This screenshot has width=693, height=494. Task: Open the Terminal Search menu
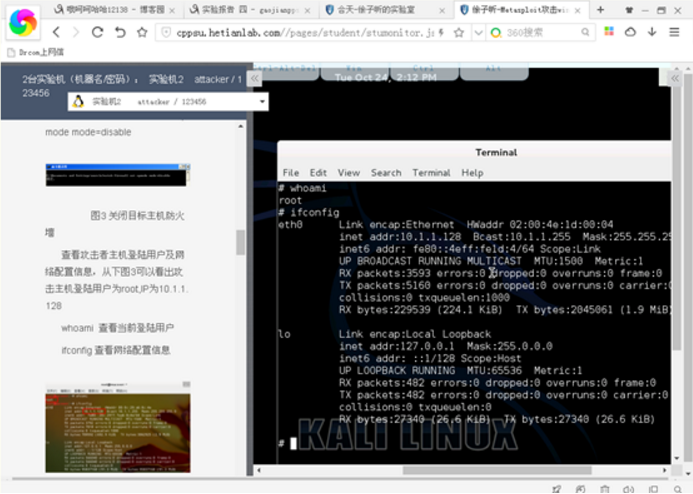click(x=386, y=173)
